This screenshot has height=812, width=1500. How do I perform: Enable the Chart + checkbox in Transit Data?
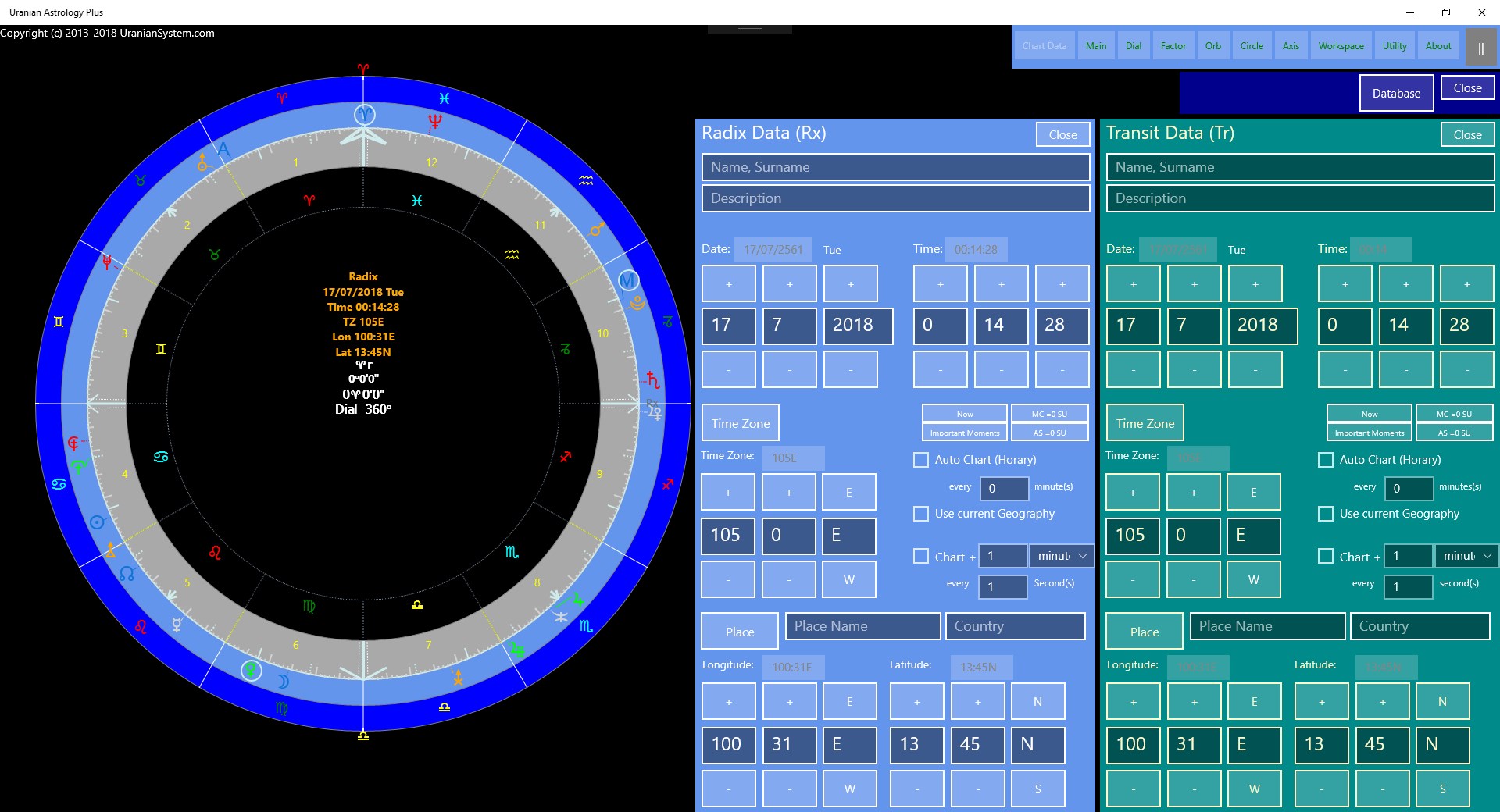click(1326, 556)
